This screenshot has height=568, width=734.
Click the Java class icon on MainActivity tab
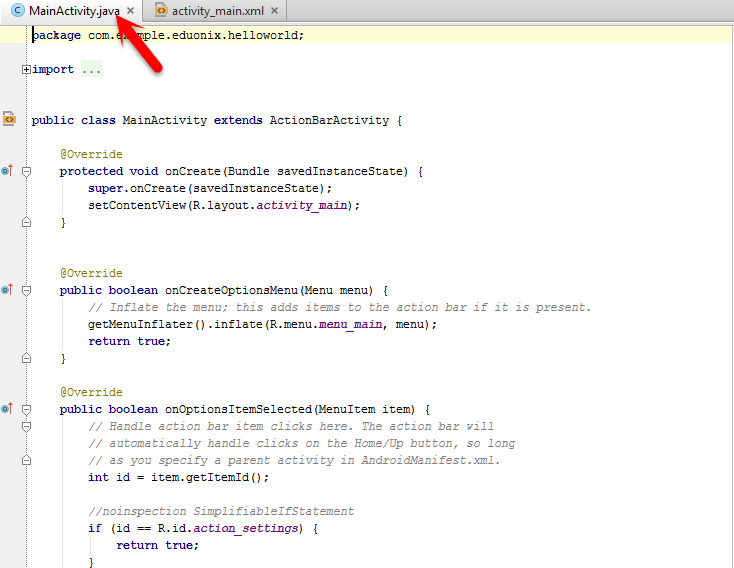[18, 10]
